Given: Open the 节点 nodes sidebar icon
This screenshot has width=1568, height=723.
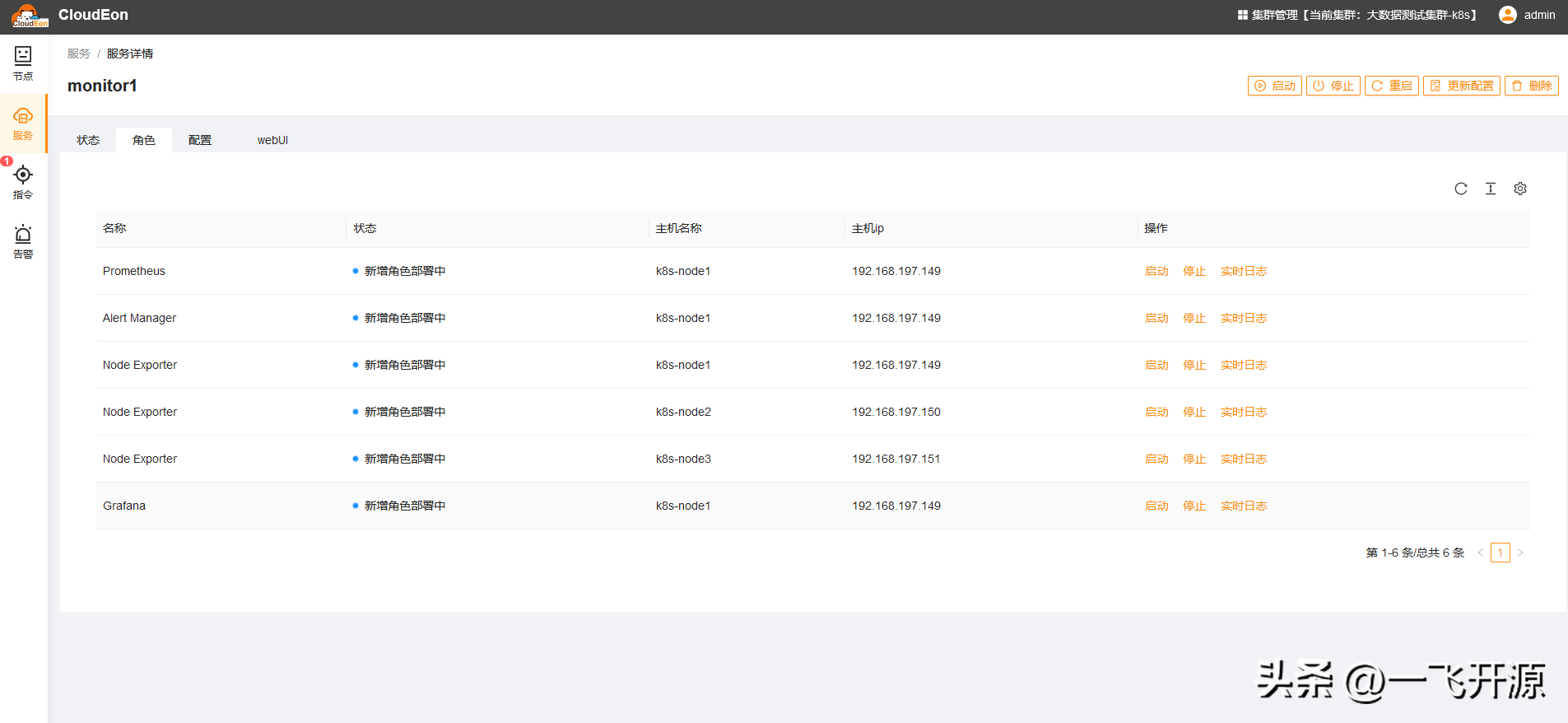Looking at the screenshot, I should tap(23, 63).
